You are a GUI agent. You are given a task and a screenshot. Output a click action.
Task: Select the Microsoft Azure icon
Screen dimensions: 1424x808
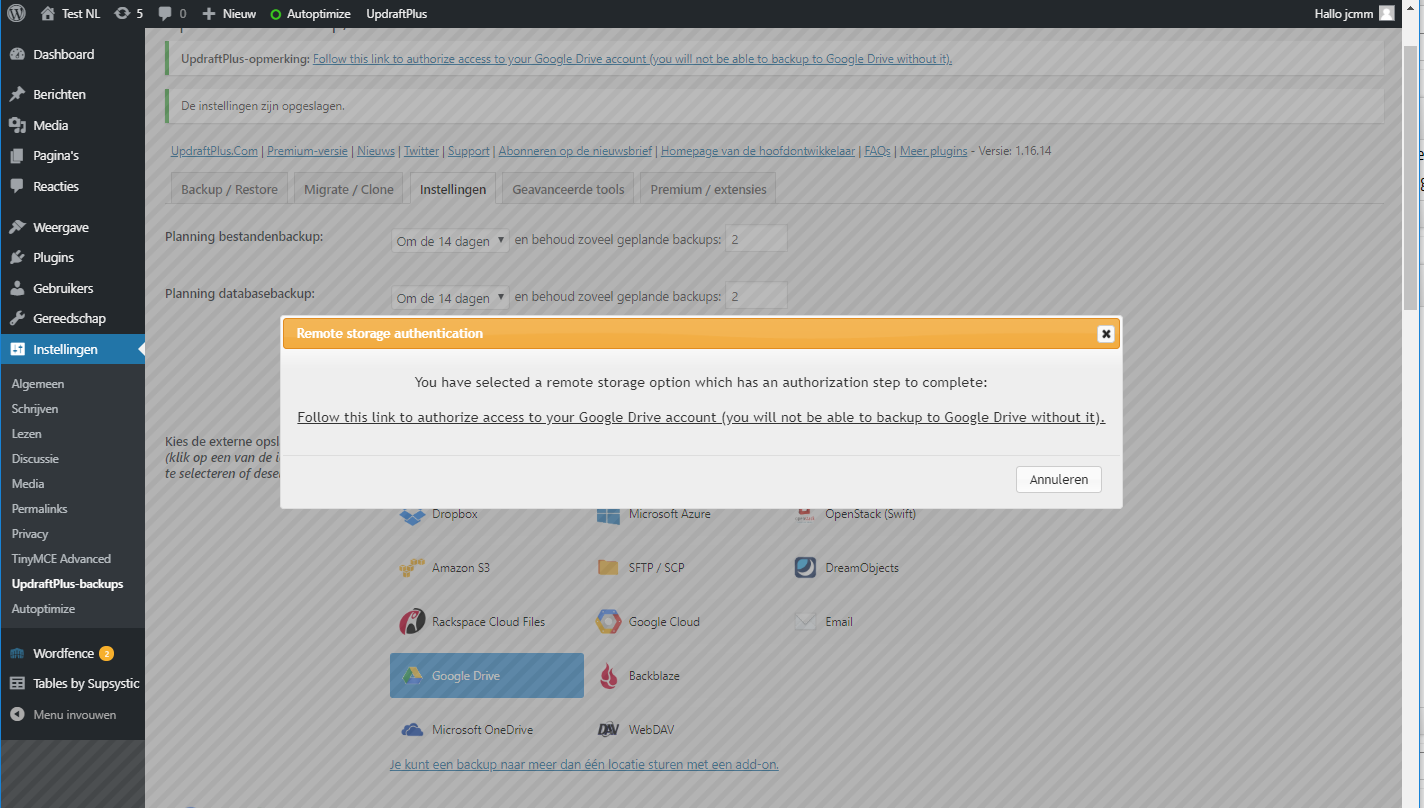(608, 514)
